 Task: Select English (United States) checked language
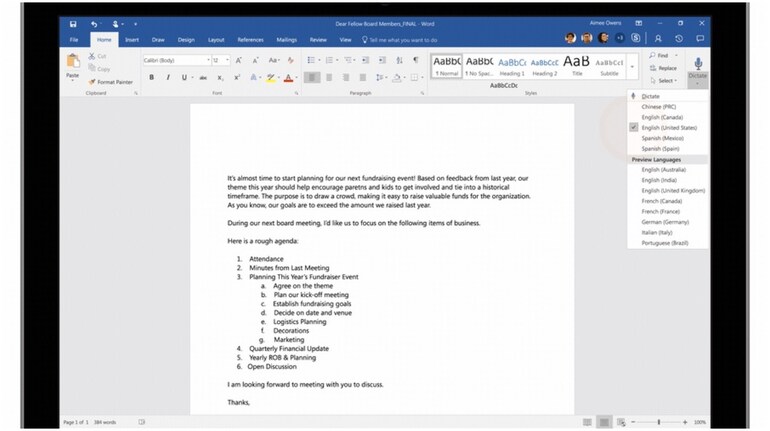pos(669,128)
